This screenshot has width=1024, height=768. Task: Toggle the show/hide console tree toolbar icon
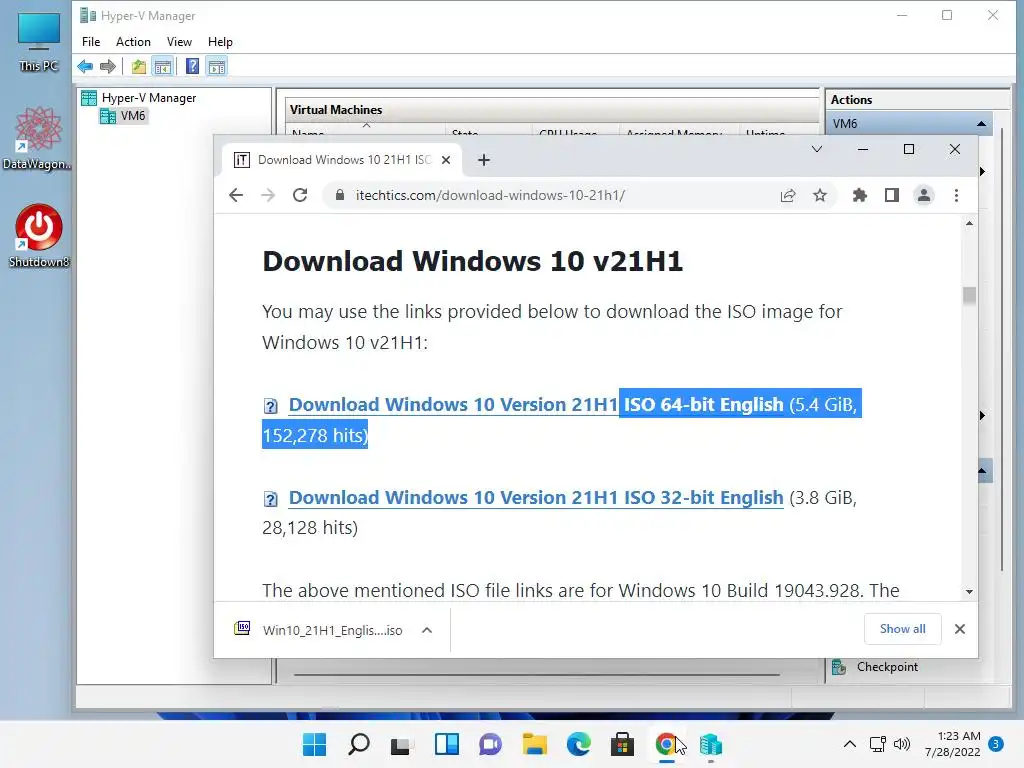(x=163, y=67)
